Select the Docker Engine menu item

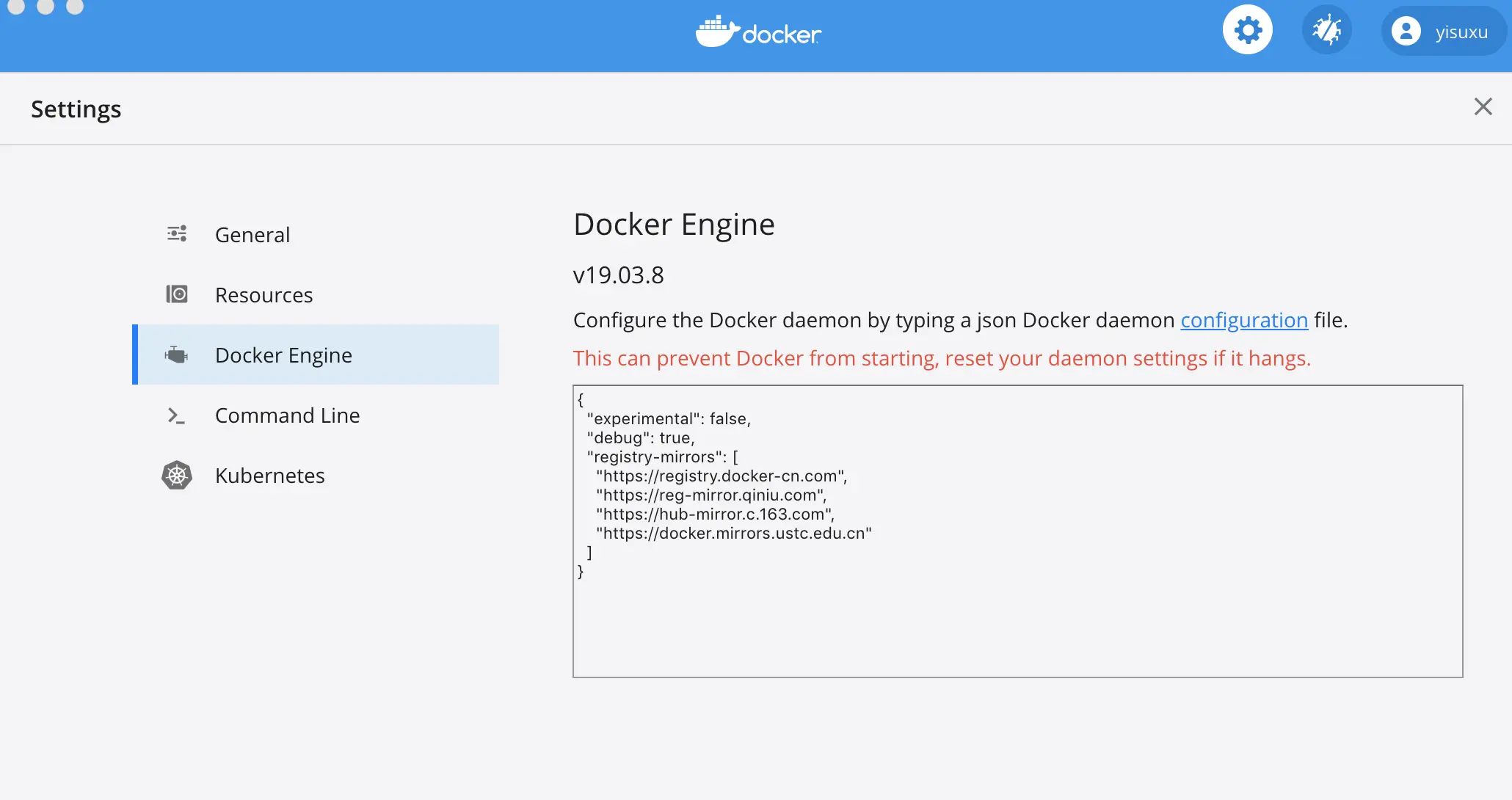283,355
